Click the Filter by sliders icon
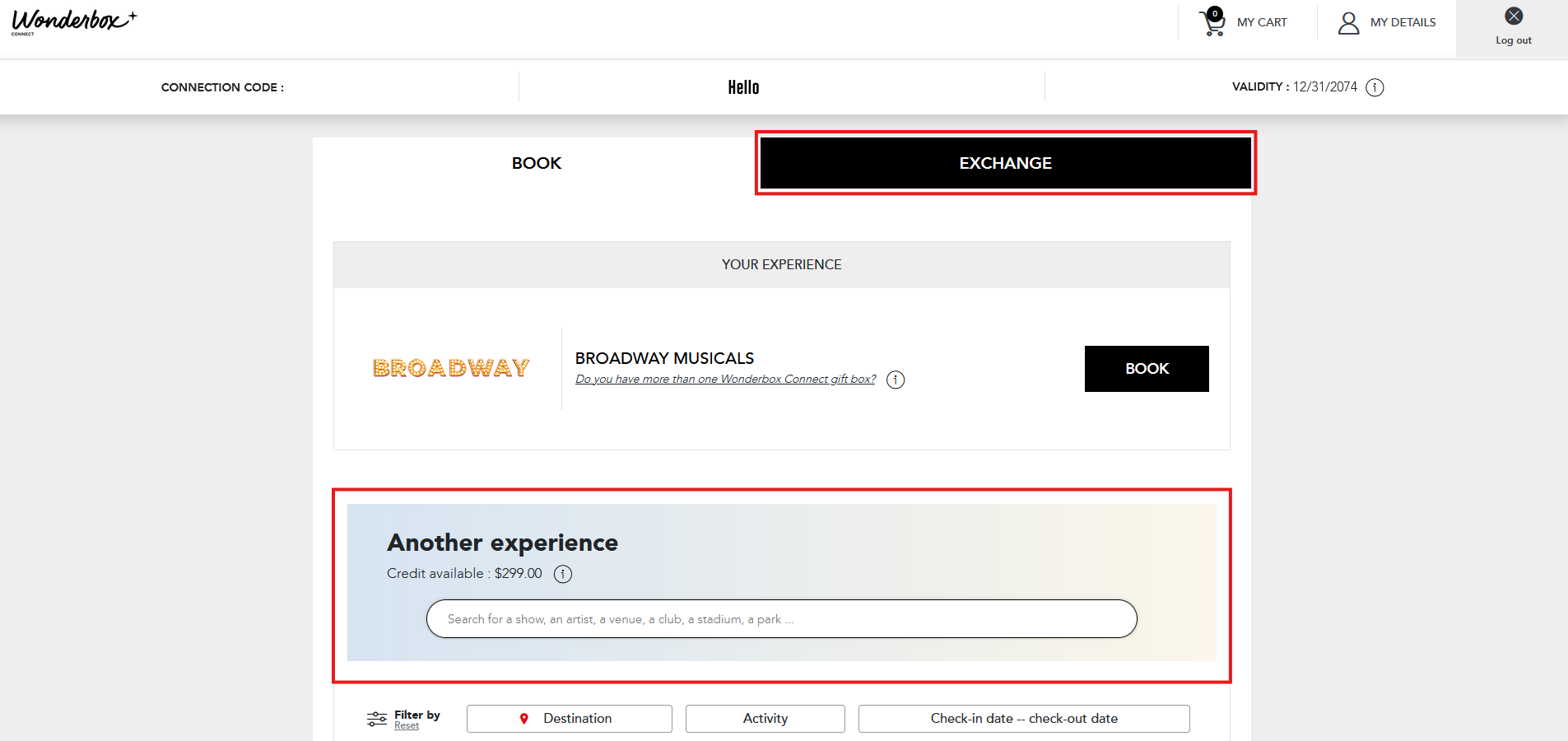This screenshot has height=741, width=1568. point(377,719)
